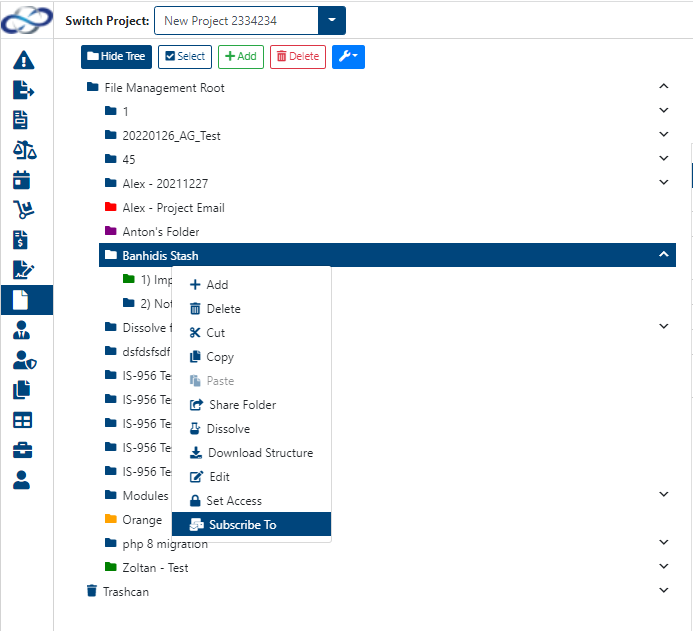Choose Set Access from the context menu

(x=251, y=501)
